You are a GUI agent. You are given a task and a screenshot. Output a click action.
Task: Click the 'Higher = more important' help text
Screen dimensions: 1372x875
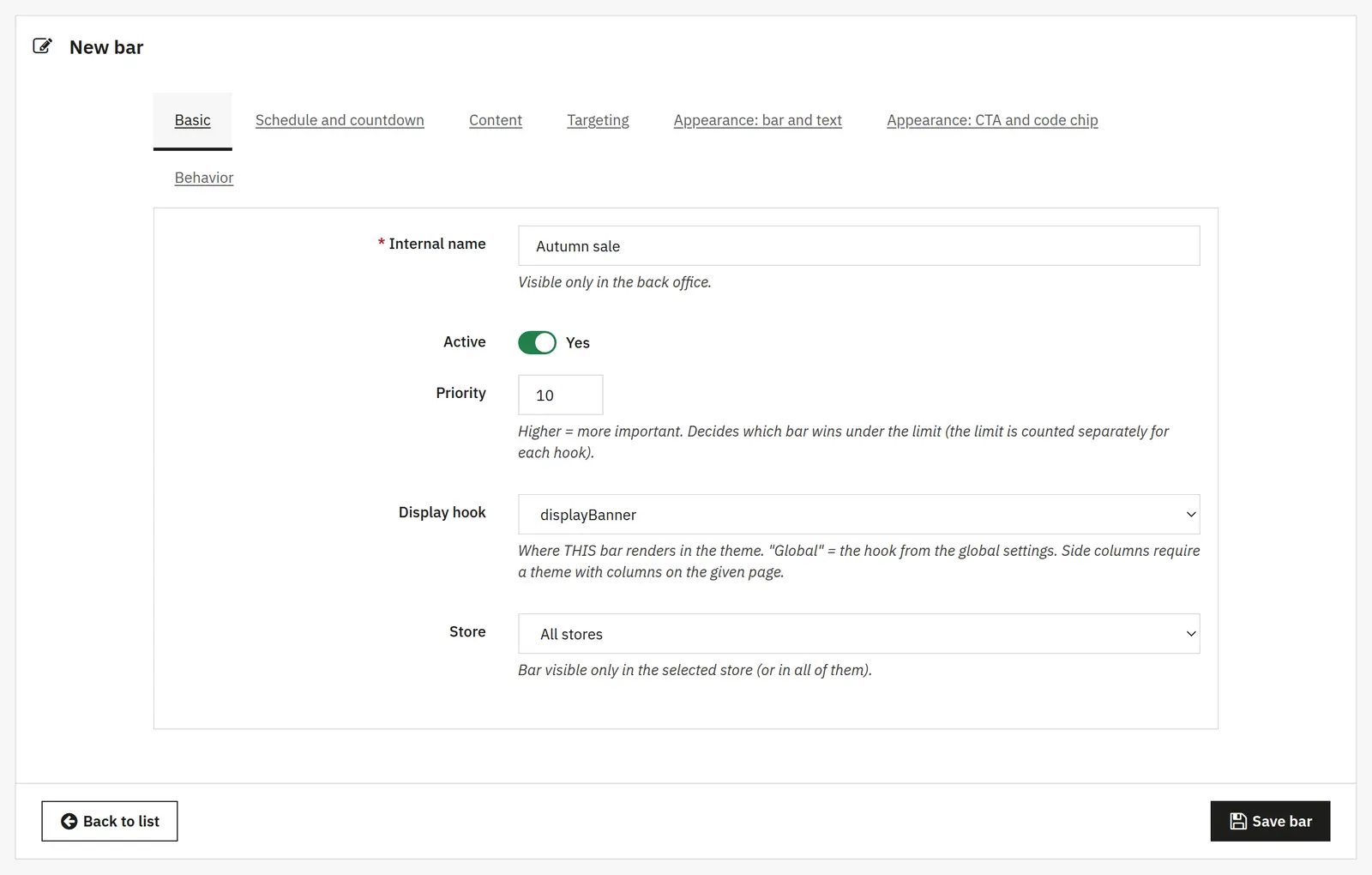coord(843,442)
